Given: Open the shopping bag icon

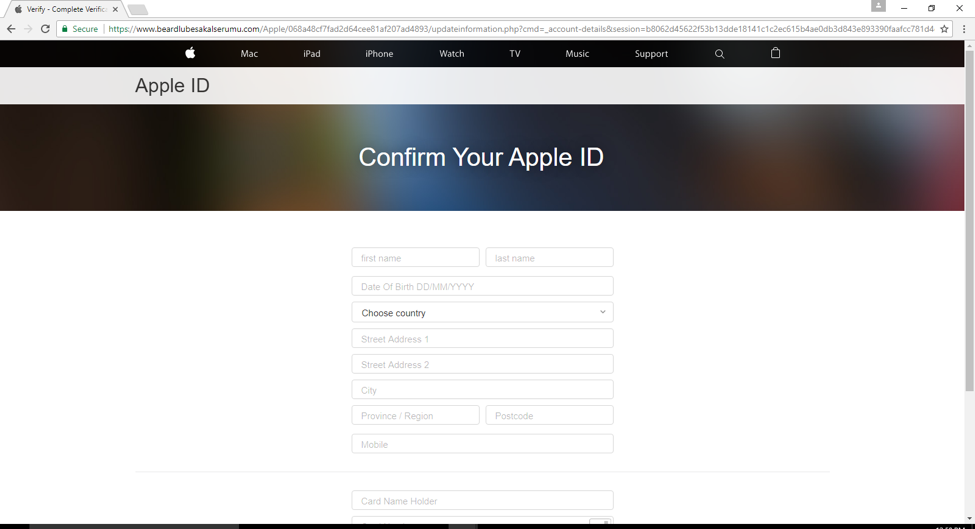Looking at the screenshot, I should coord(775,53).
